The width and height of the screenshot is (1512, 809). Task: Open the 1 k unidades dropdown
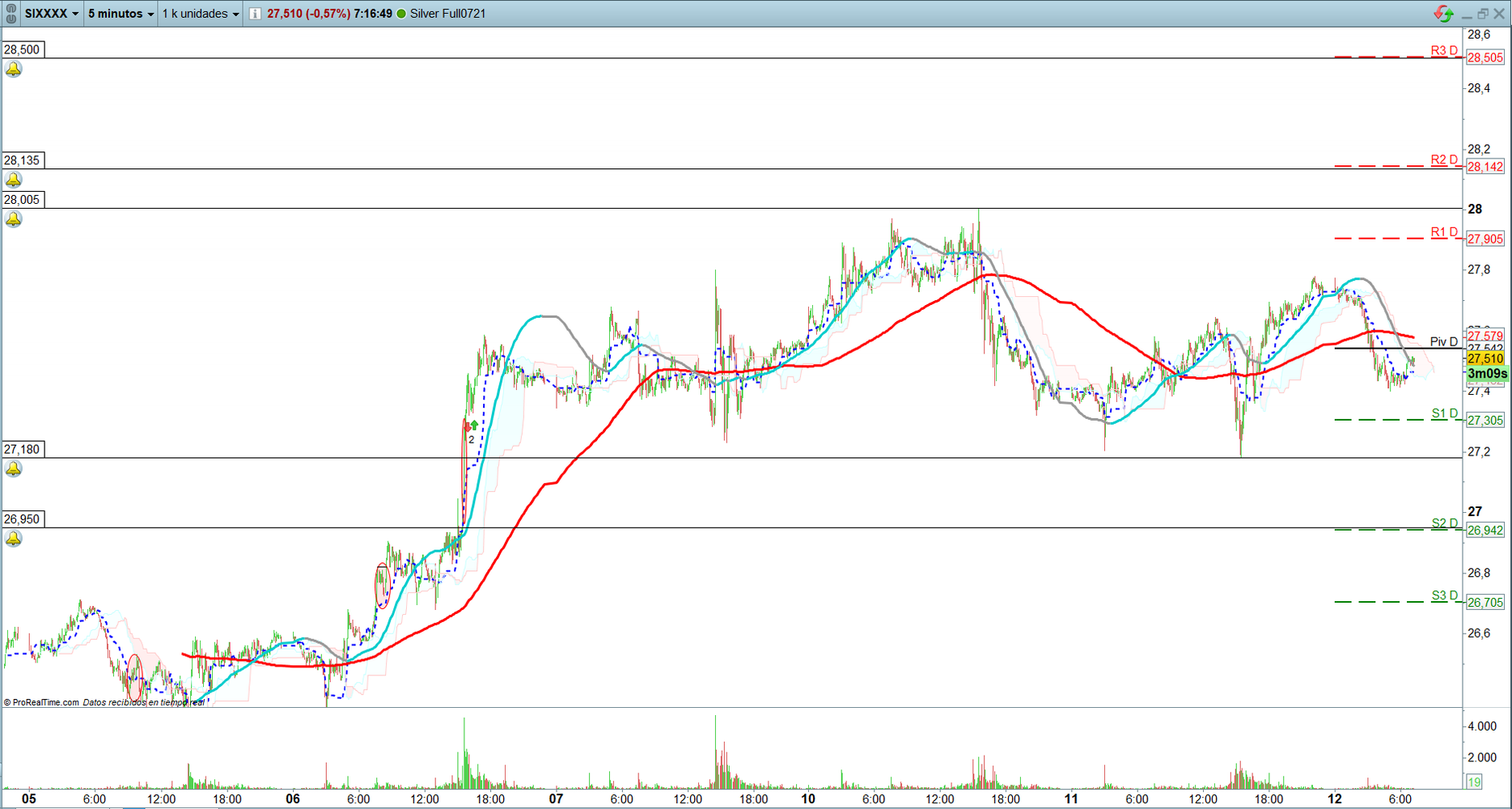201,14
